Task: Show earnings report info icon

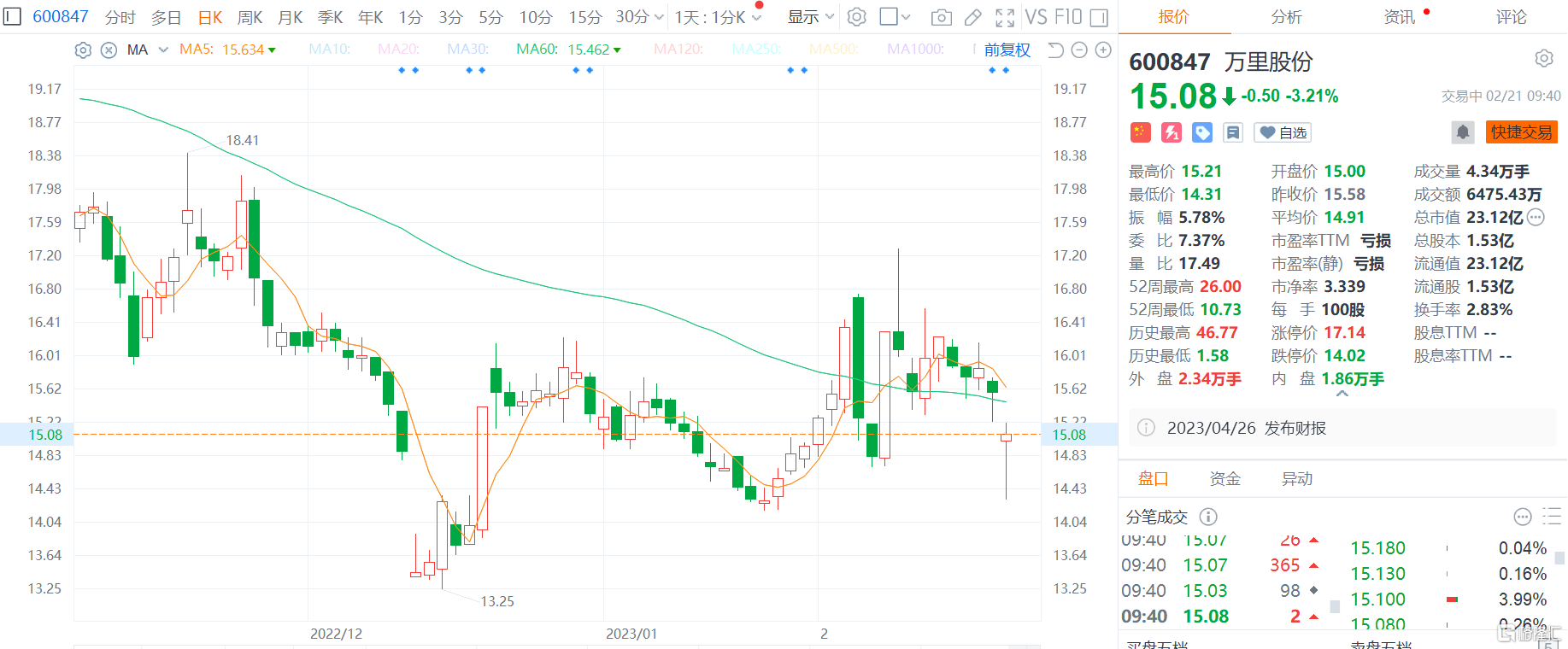Action: [1147, 428]
